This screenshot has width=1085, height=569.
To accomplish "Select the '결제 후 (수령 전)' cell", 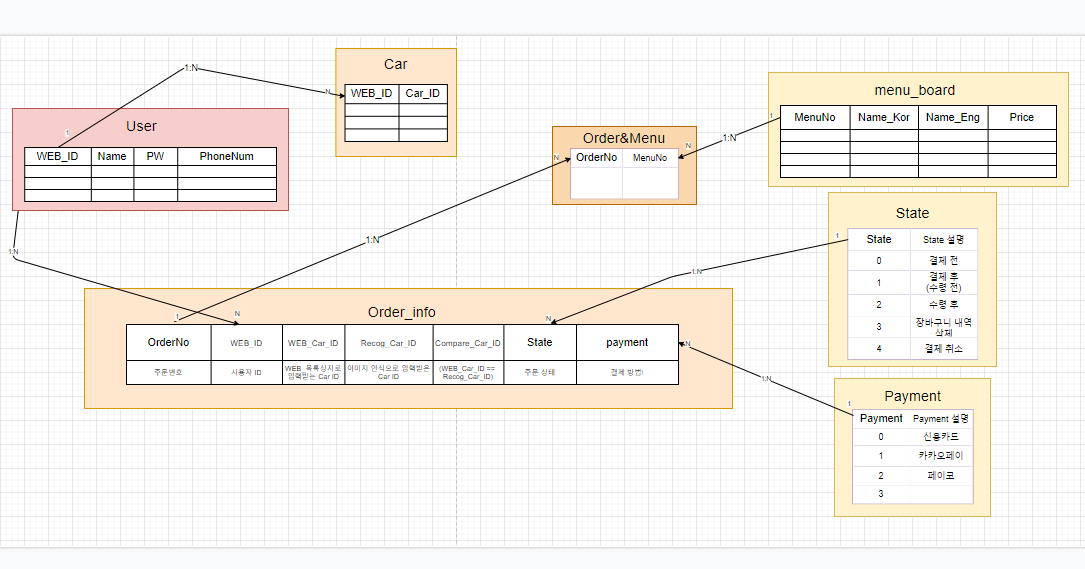I will pos(944,282).
